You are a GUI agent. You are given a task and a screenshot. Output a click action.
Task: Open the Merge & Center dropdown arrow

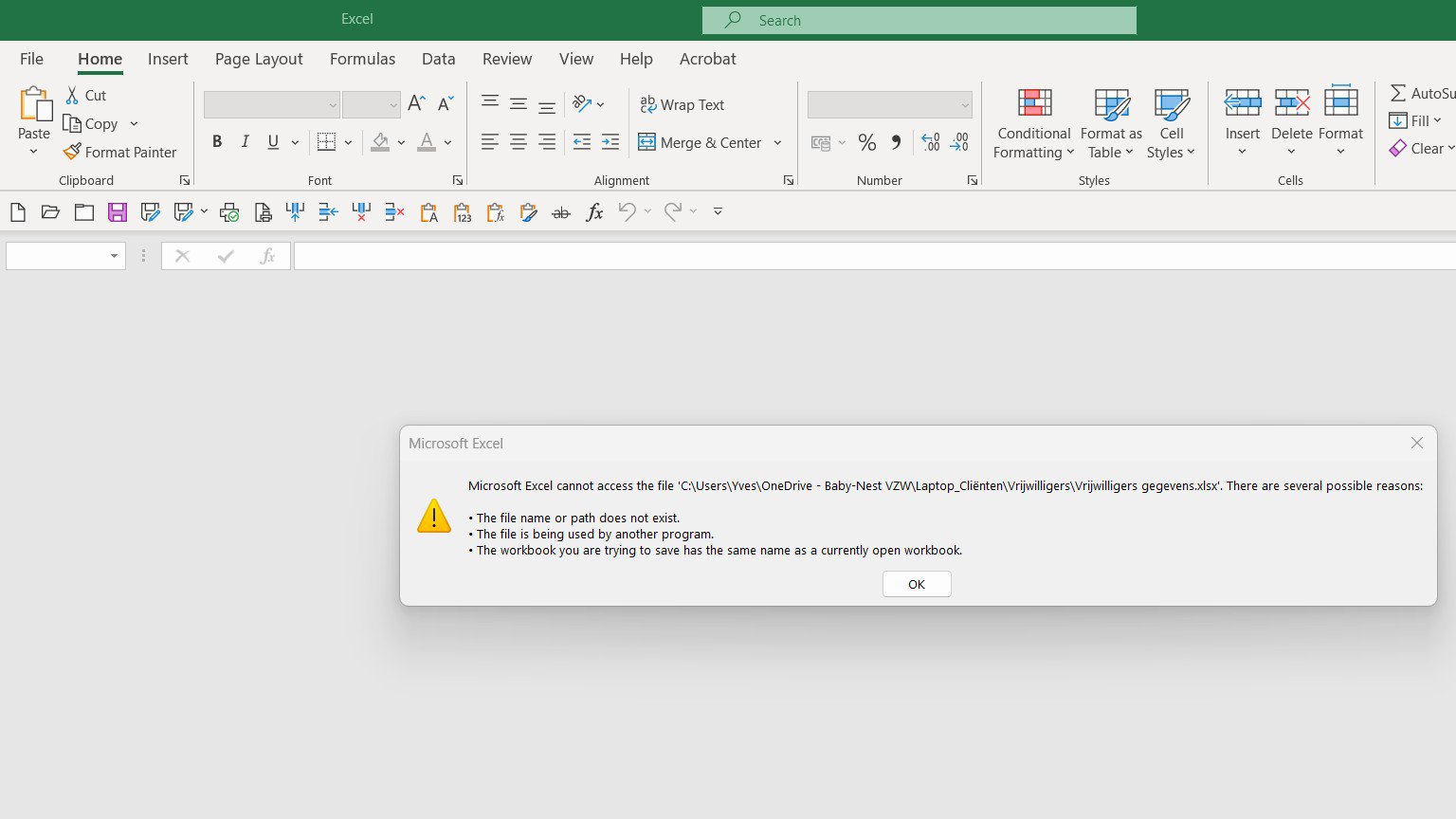pyautogui.click(x=777, y=142)
